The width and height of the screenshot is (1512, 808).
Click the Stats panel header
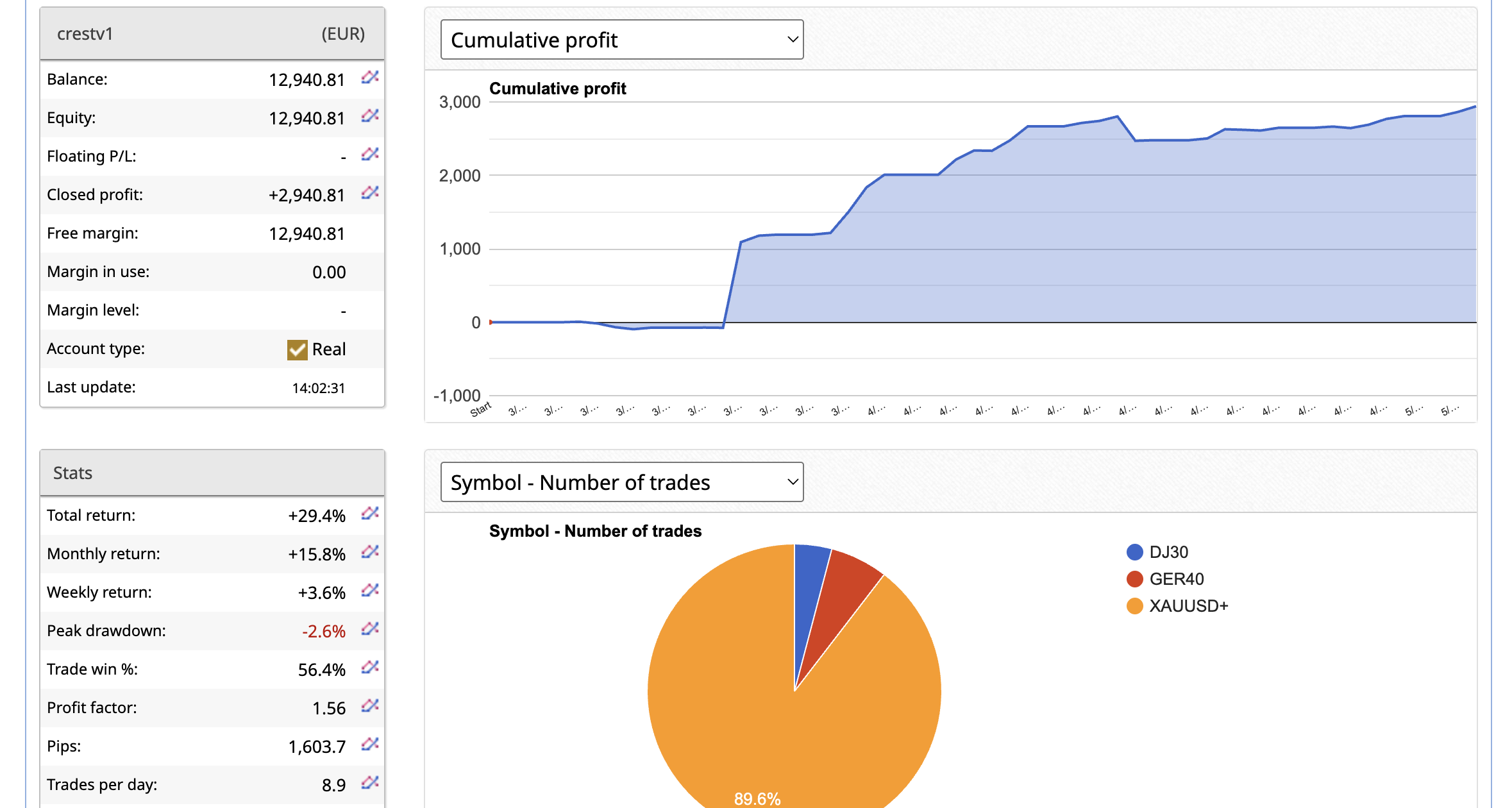pyautogui.click(x=212, y=473)
